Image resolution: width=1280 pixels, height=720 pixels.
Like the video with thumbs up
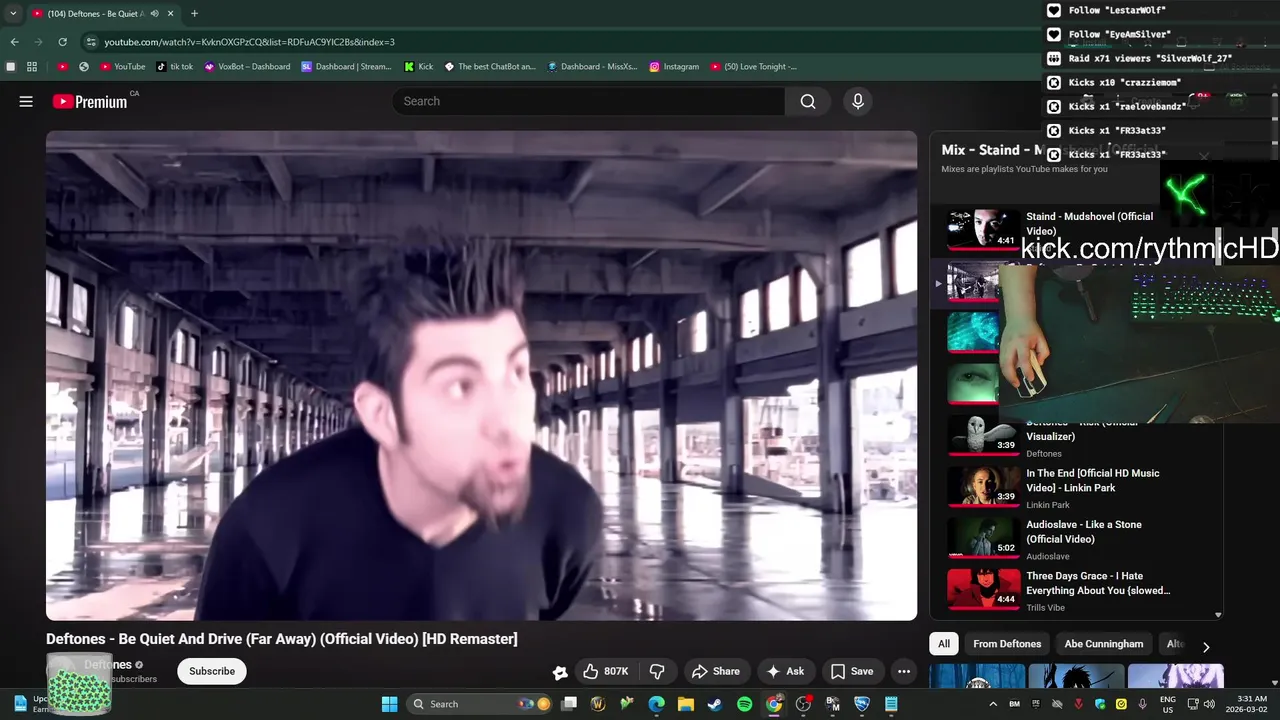click(x=606, y=671)
